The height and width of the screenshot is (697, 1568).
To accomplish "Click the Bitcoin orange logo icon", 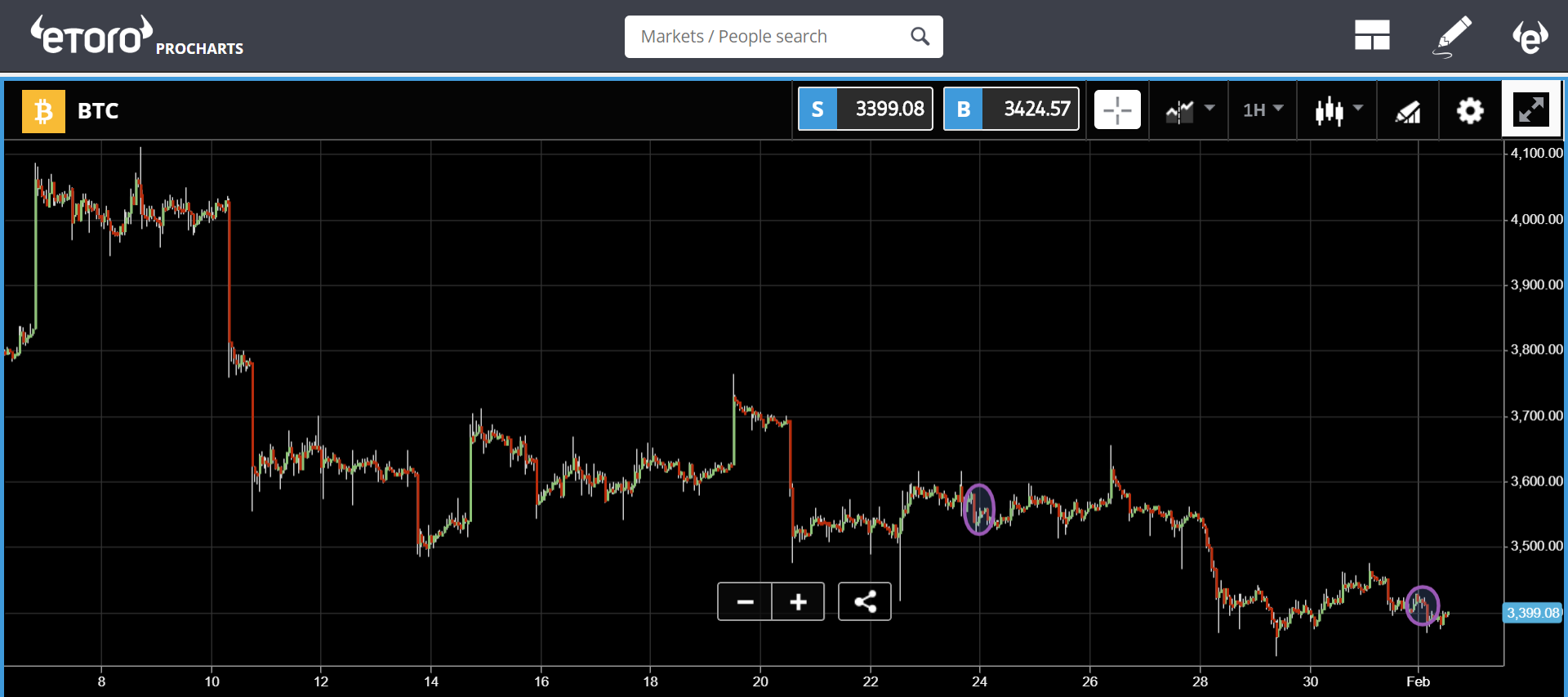I will tap(43, 110).
